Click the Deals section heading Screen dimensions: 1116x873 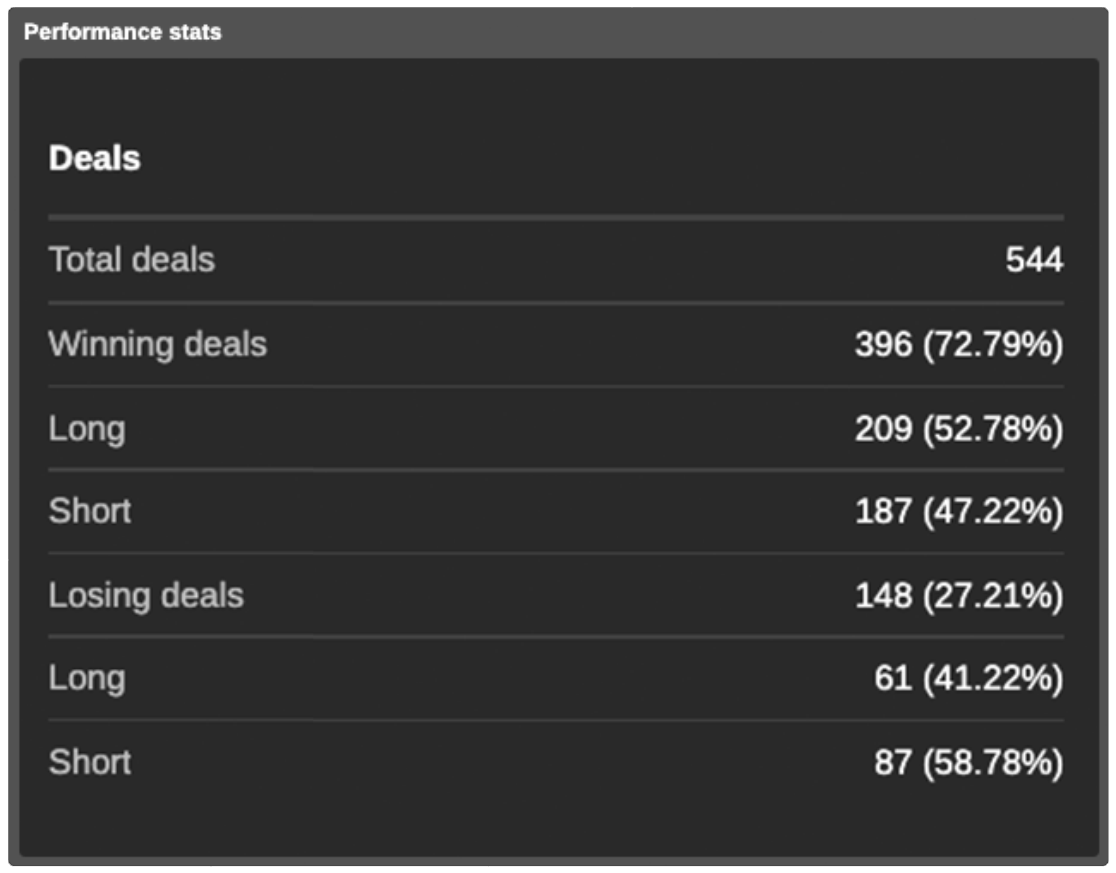coord(95,158)
